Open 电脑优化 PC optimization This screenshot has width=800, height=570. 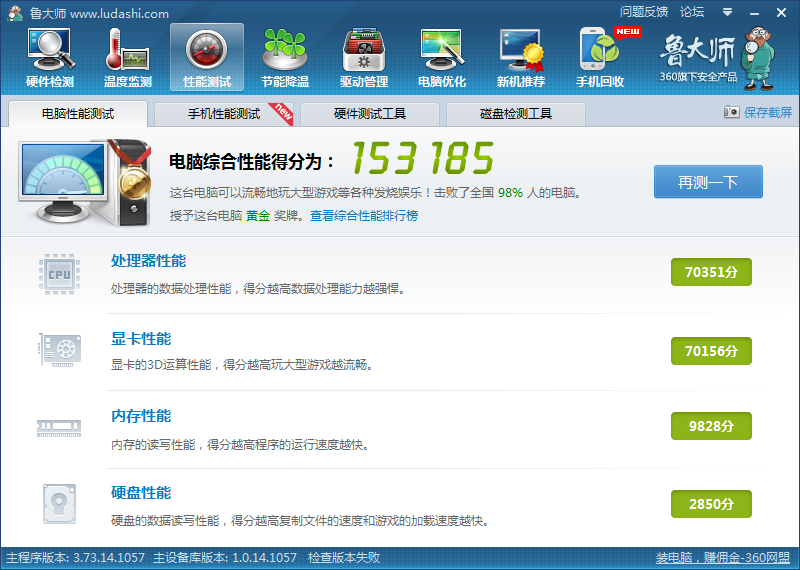442,58
